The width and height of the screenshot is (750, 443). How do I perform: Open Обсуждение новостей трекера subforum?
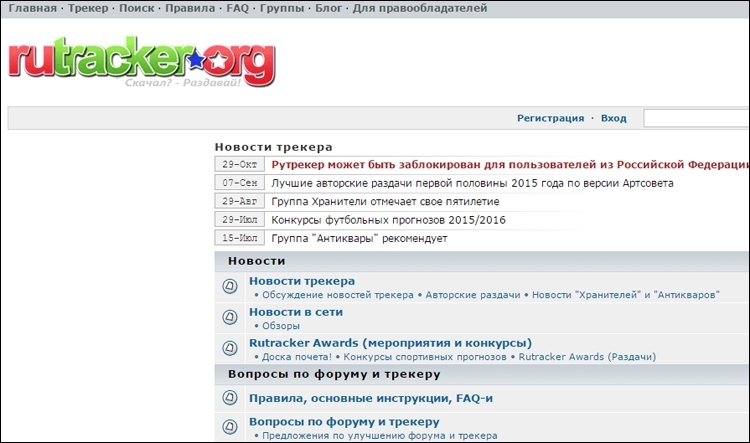point(338,295)
